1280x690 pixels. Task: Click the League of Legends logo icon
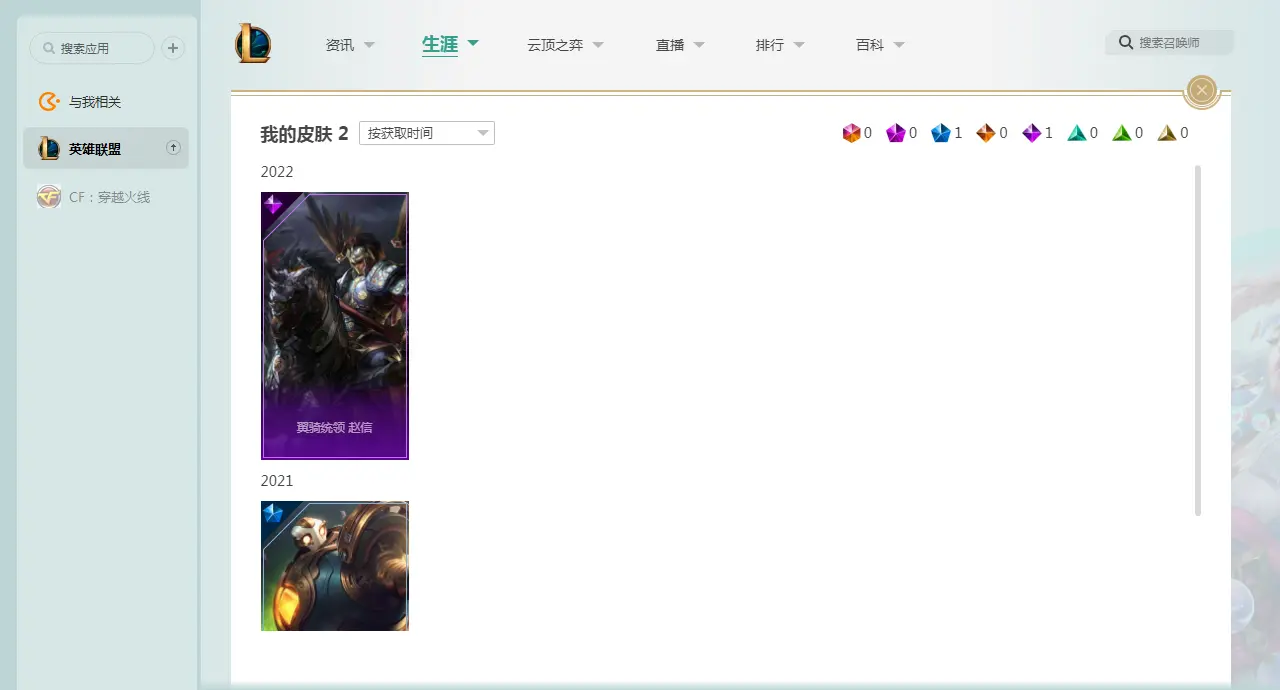coord(253,44)
